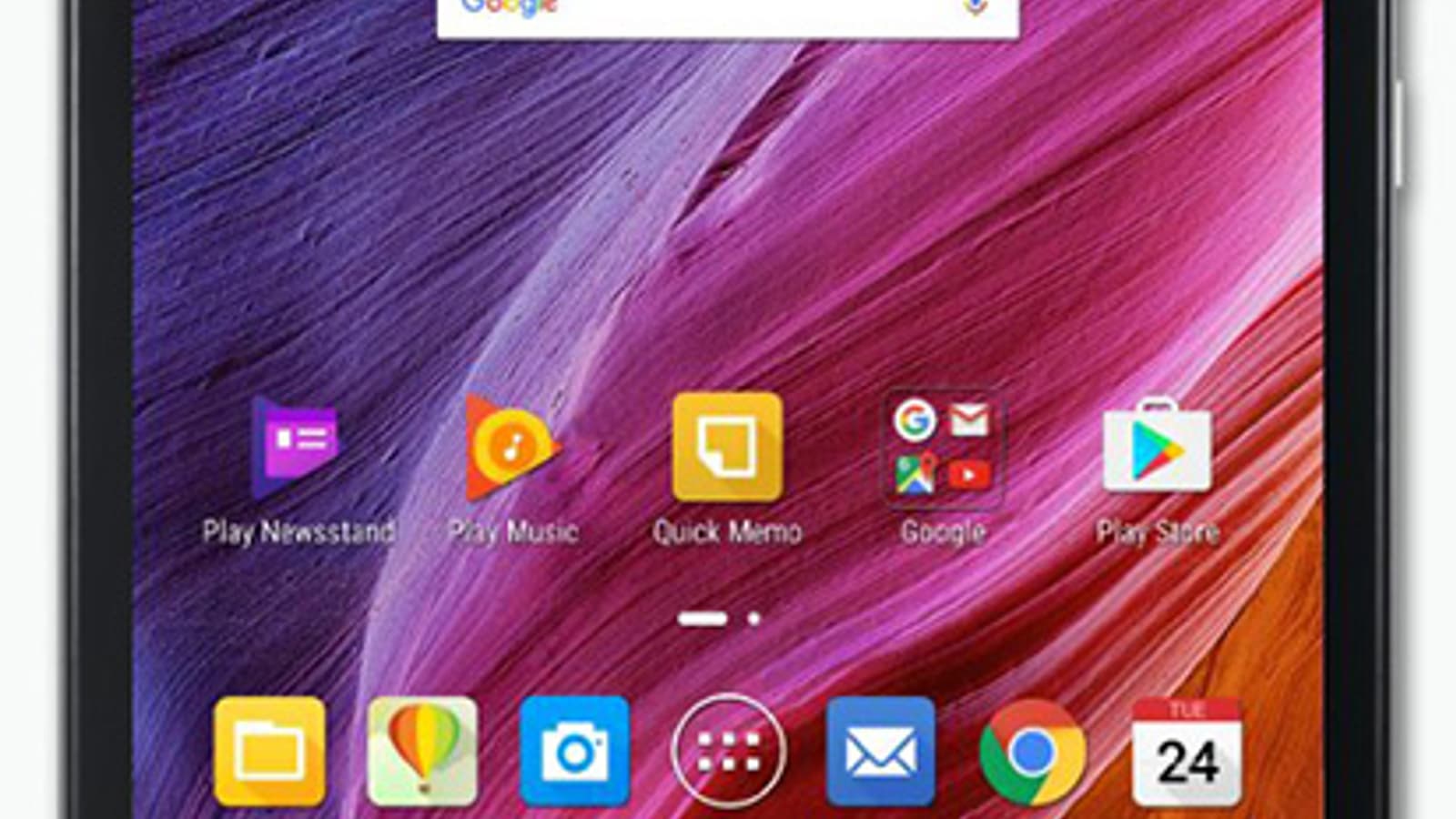Click the "Play Newsstand" label
This screenshot has height=819, width=1456.
[298, 531]
